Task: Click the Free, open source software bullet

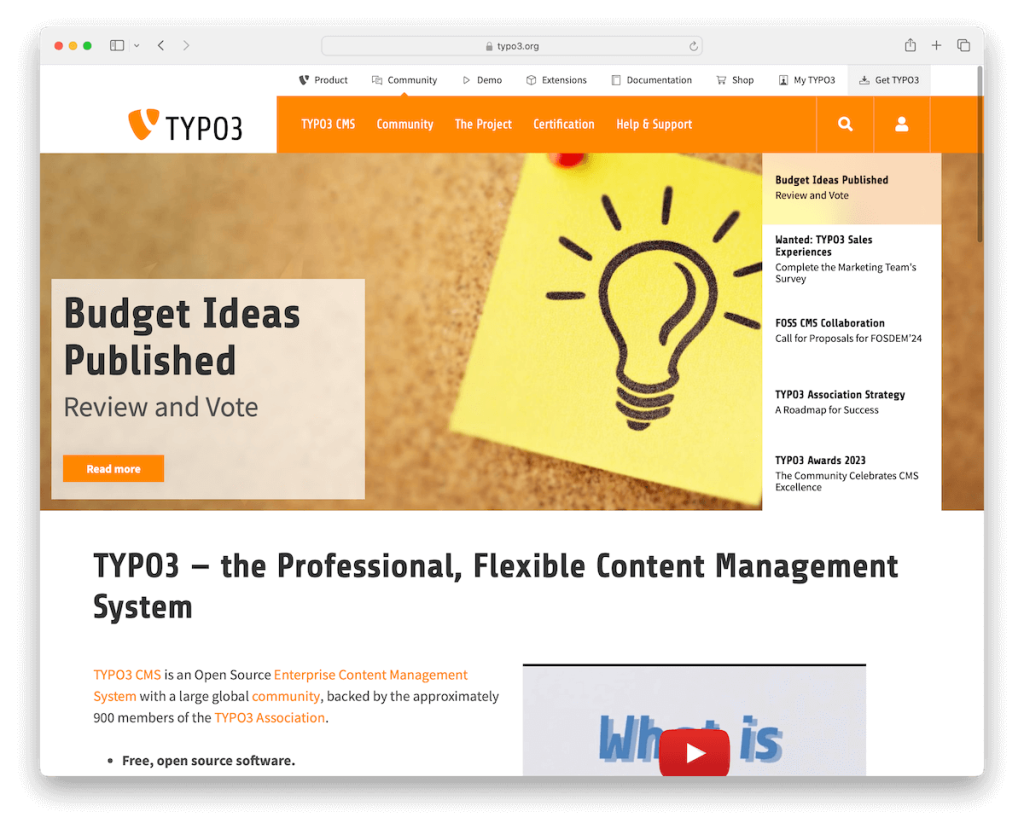Action: [208, 760]
